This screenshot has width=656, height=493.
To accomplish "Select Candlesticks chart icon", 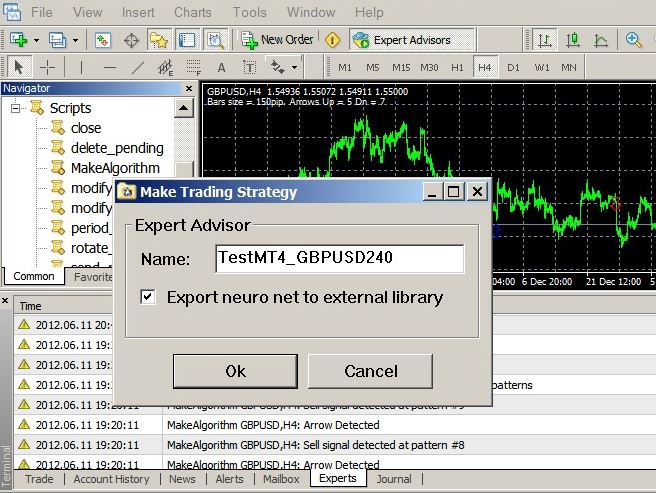I will click(573, 40).
